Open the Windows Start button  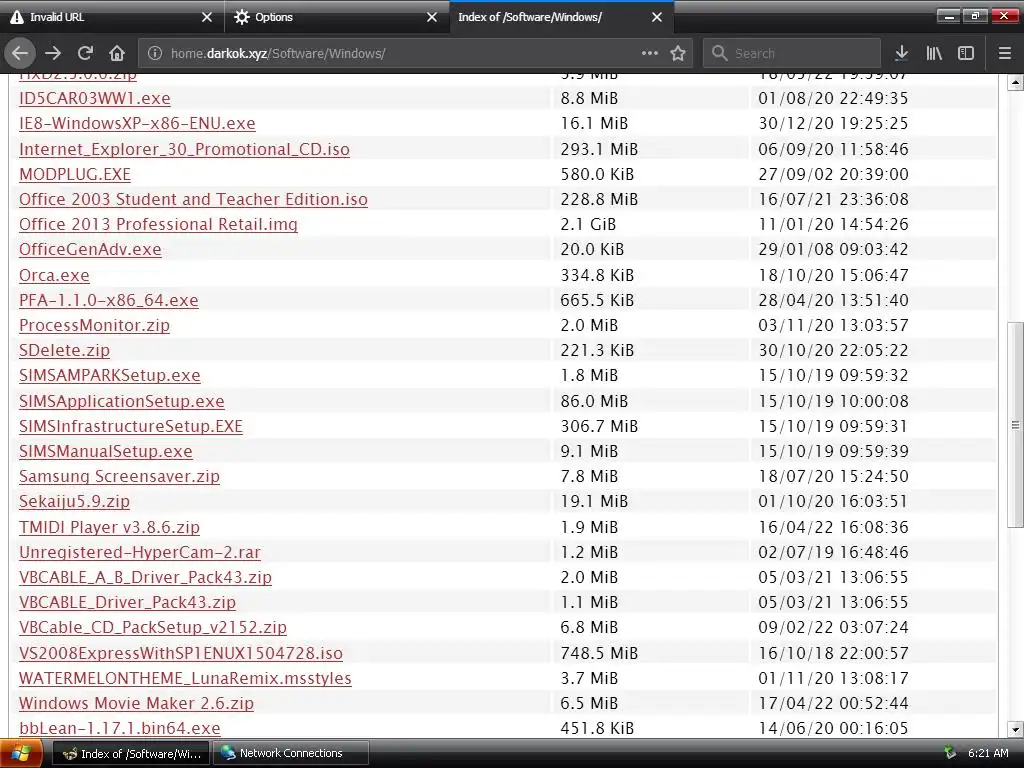[x=21, y=754]
